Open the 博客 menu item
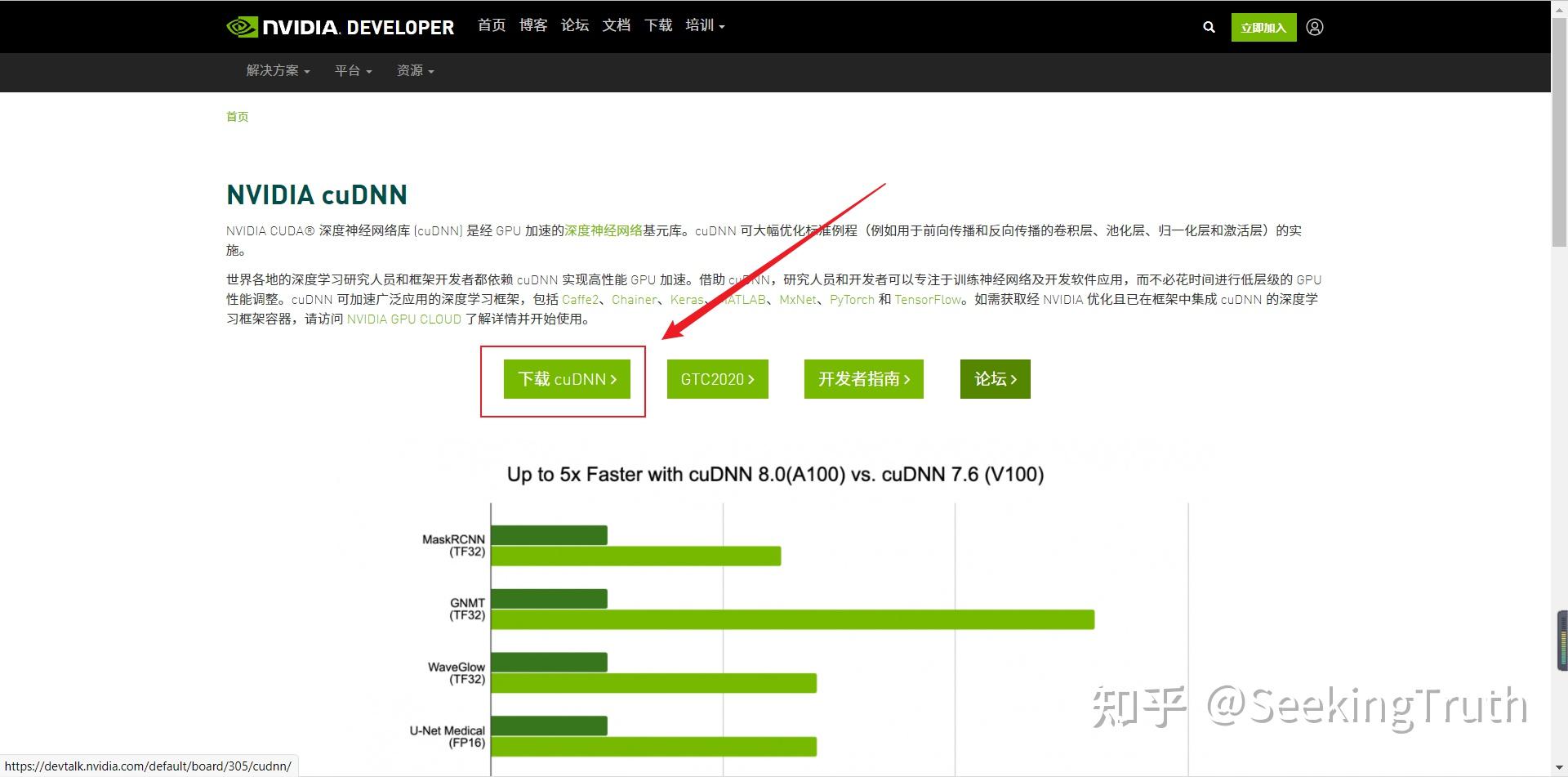The width and height of the screenshot is (1568, 777). pos(532,25)
